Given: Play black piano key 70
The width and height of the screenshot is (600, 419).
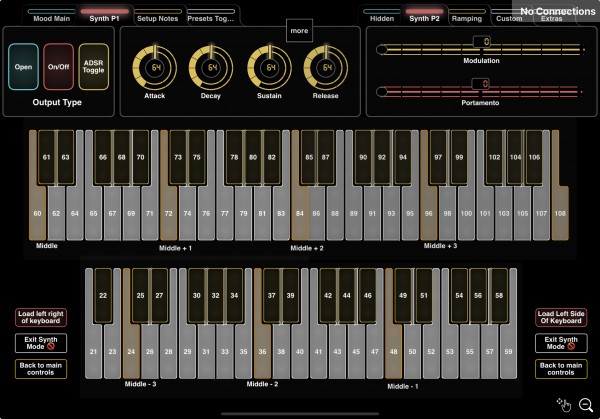Looking at the screenshot, I should pyautogui.click(x=140, y=157).
